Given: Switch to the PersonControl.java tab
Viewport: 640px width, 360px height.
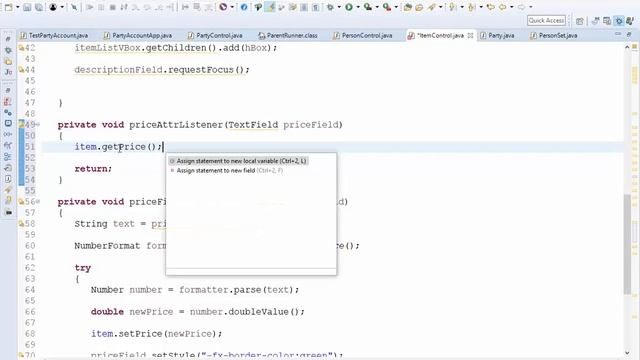Looking at the screenshot, I should click(x=363, y=36).
